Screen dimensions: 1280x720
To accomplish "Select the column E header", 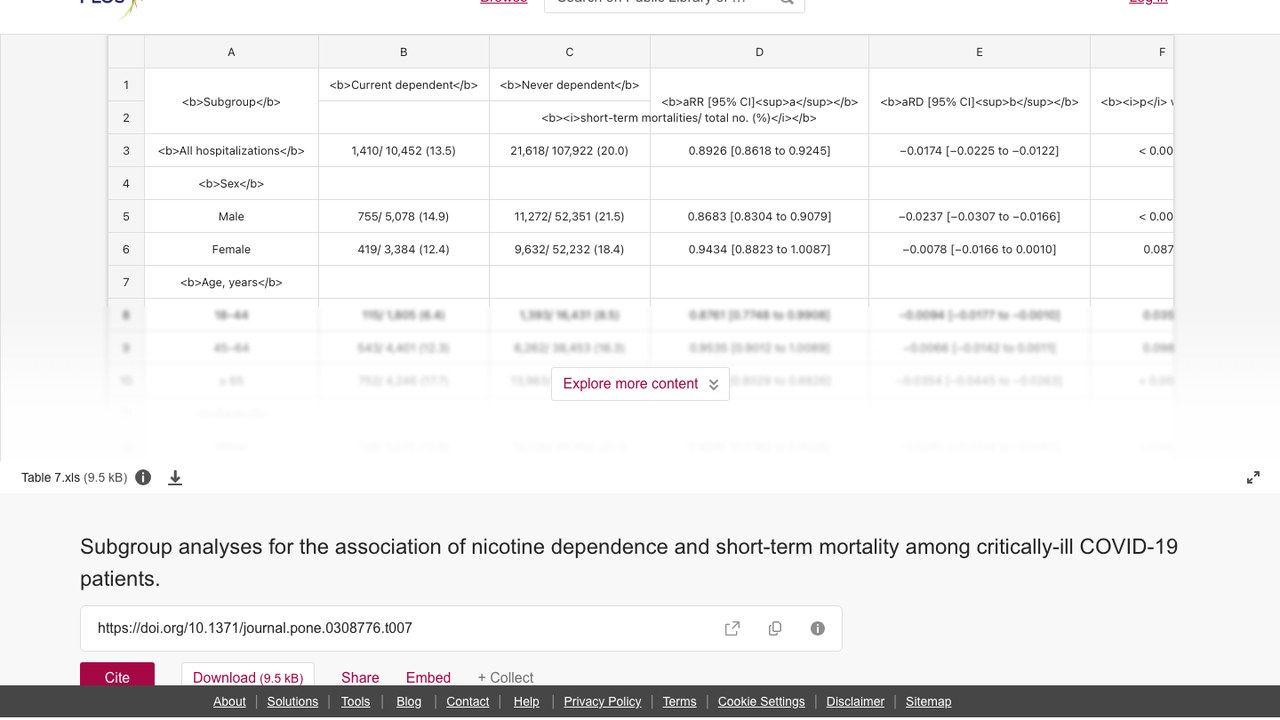I will click(979, 52).
